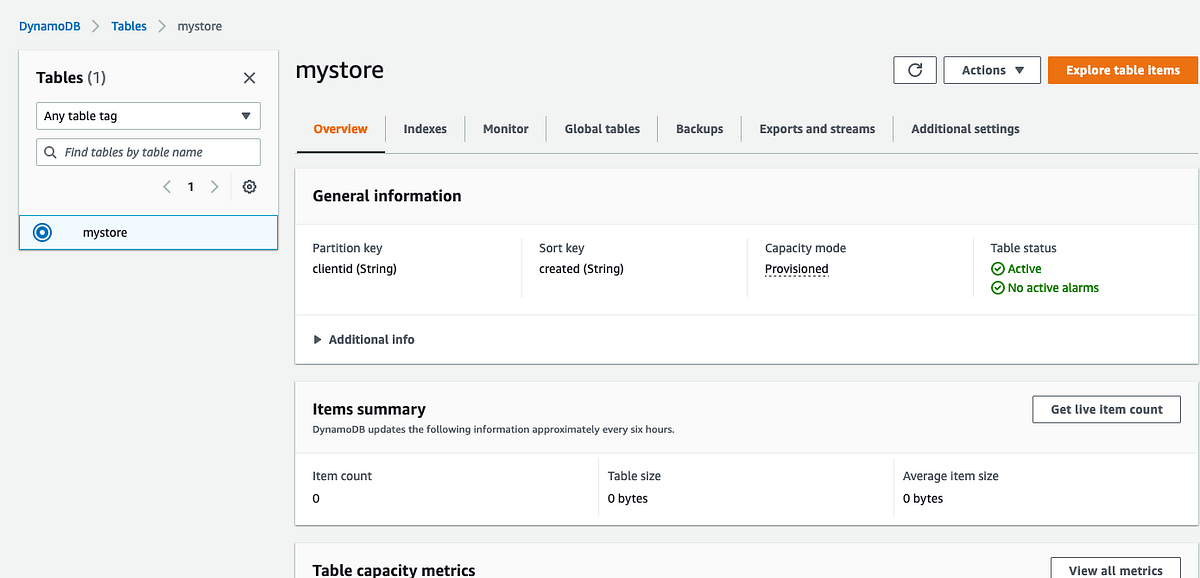Screen dimensions: 1200x578
Task: Click the Provisioned capacity mode tooltip text
Action: tap(796, 268)
